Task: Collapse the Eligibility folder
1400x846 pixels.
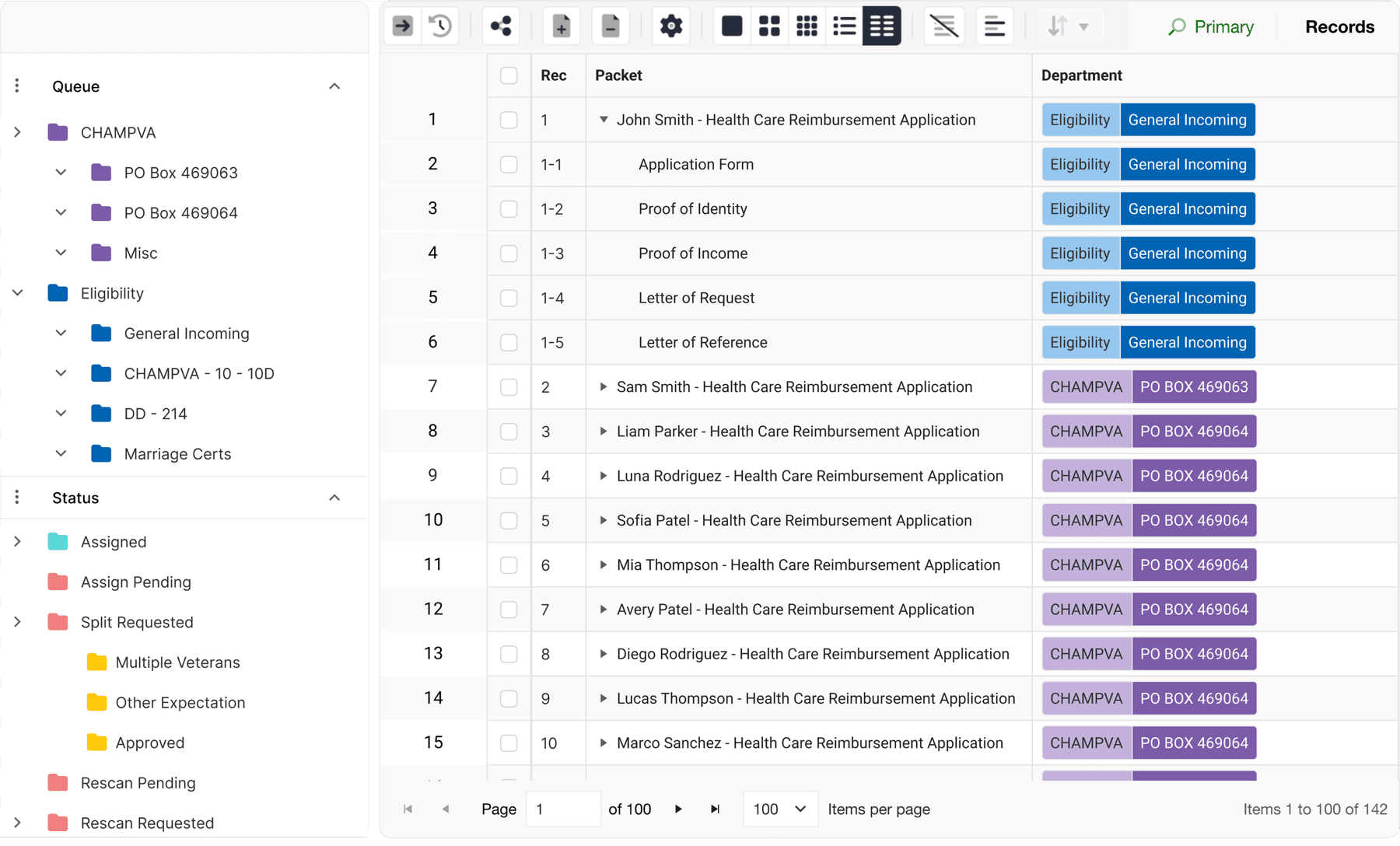Action: tap(17, 293)
